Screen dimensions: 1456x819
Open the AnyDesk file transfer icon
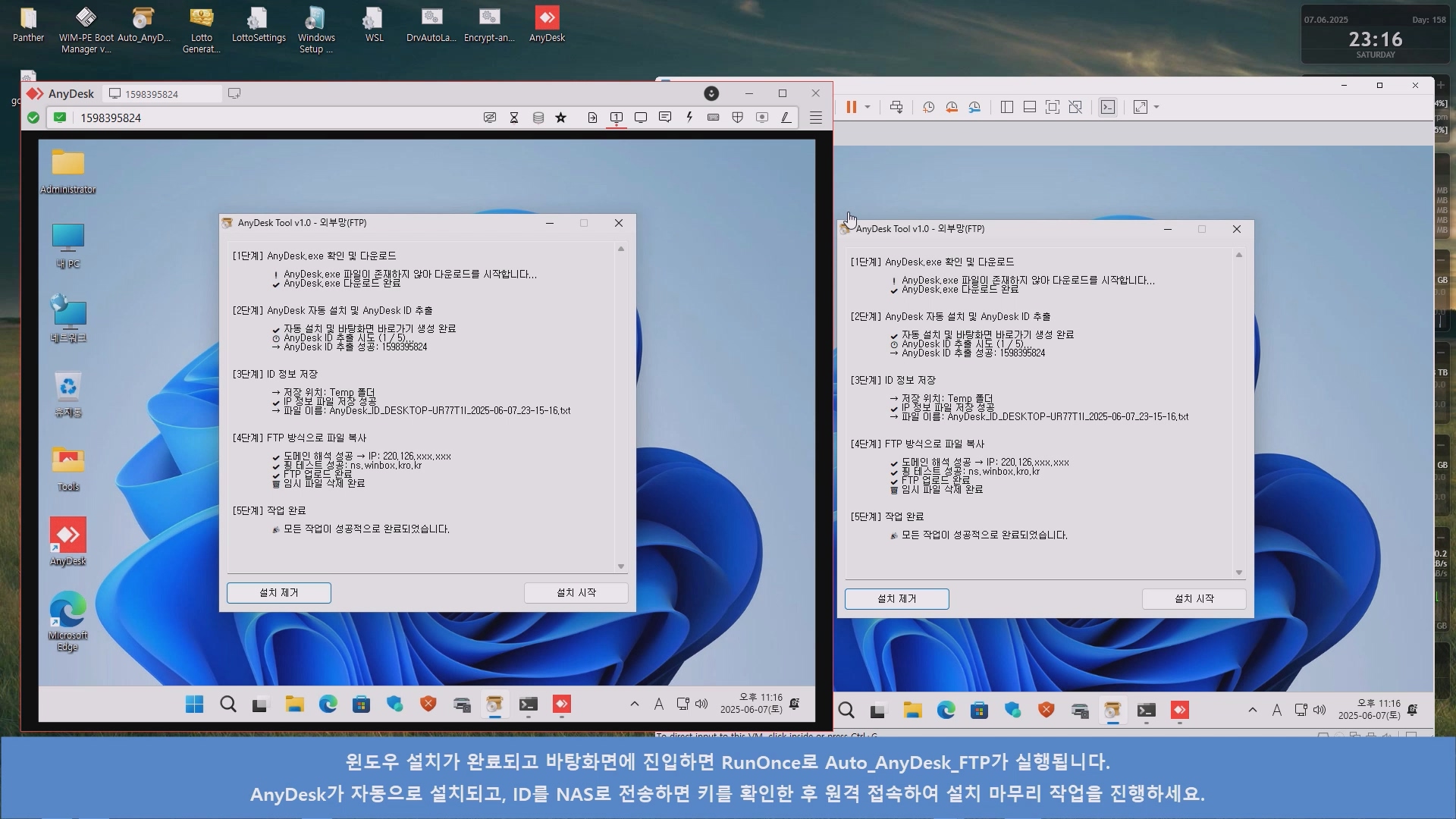click(x=592, y=118)
